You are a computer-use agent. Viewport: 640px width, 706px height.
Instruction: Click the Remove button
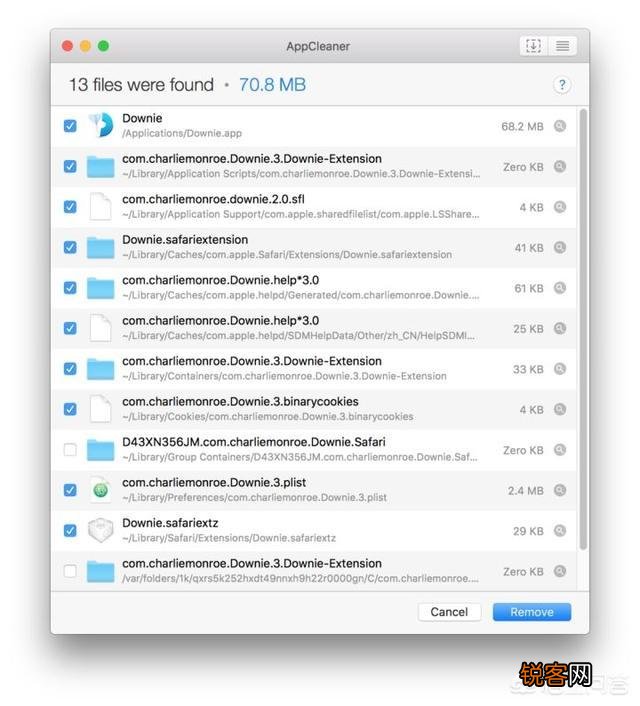[532, 612]
